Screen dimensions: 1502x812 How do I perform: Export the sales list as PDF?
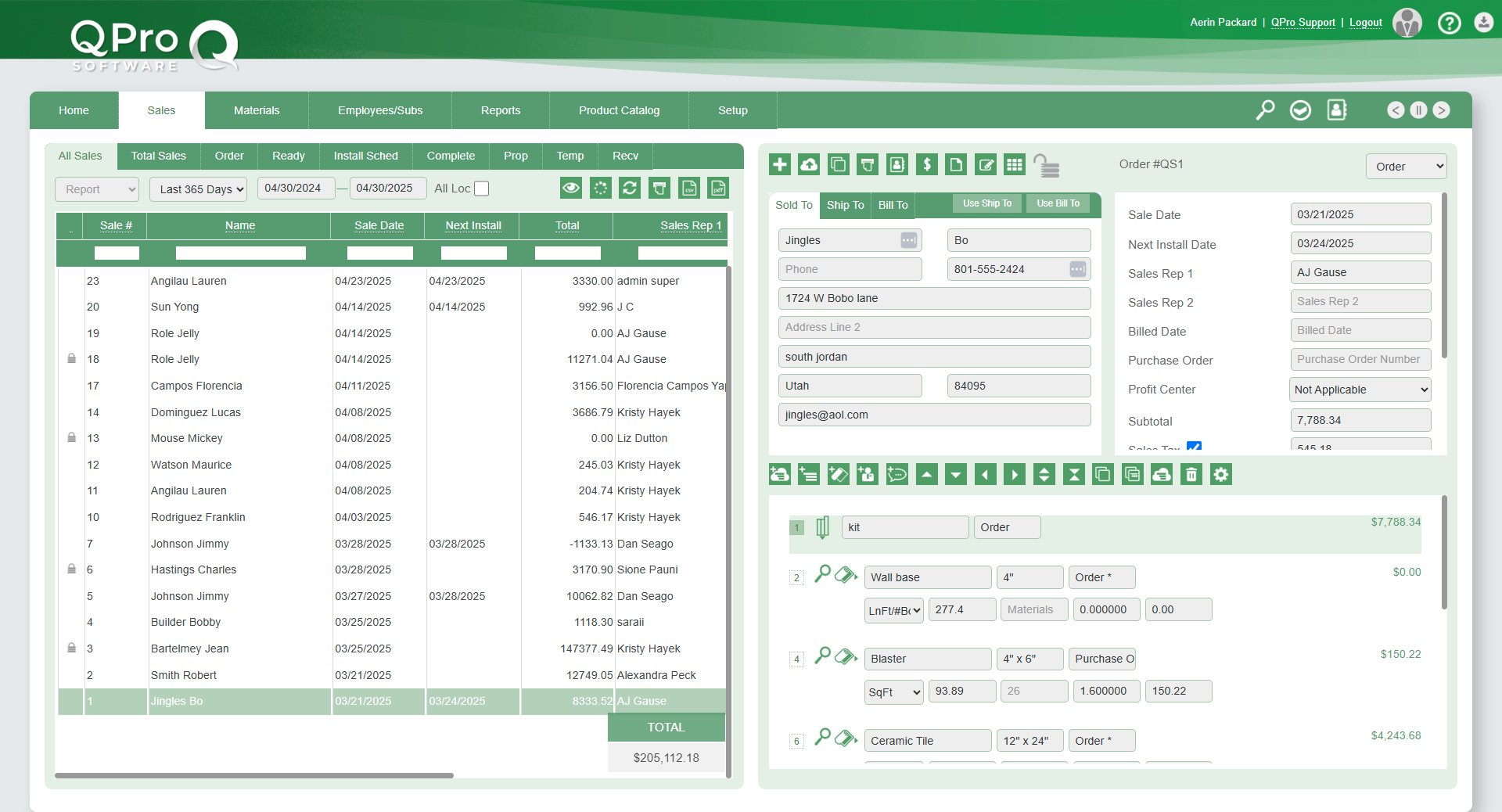718,189
